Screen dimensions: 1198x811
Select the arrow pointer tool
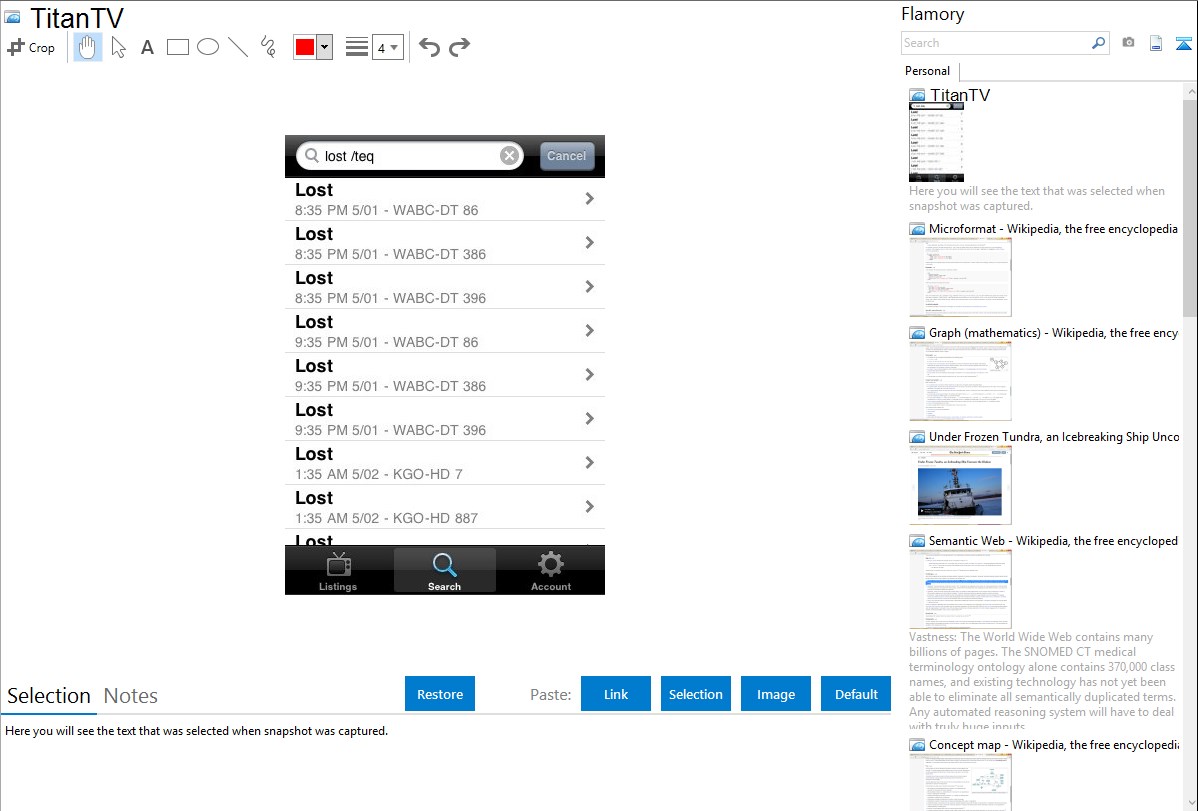pyautogui.click(x=118, y=47)
